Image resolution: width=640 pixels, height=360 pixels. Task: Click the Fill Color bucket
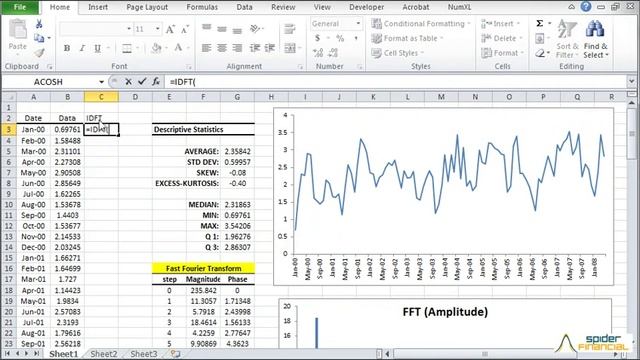click(156, 48)
